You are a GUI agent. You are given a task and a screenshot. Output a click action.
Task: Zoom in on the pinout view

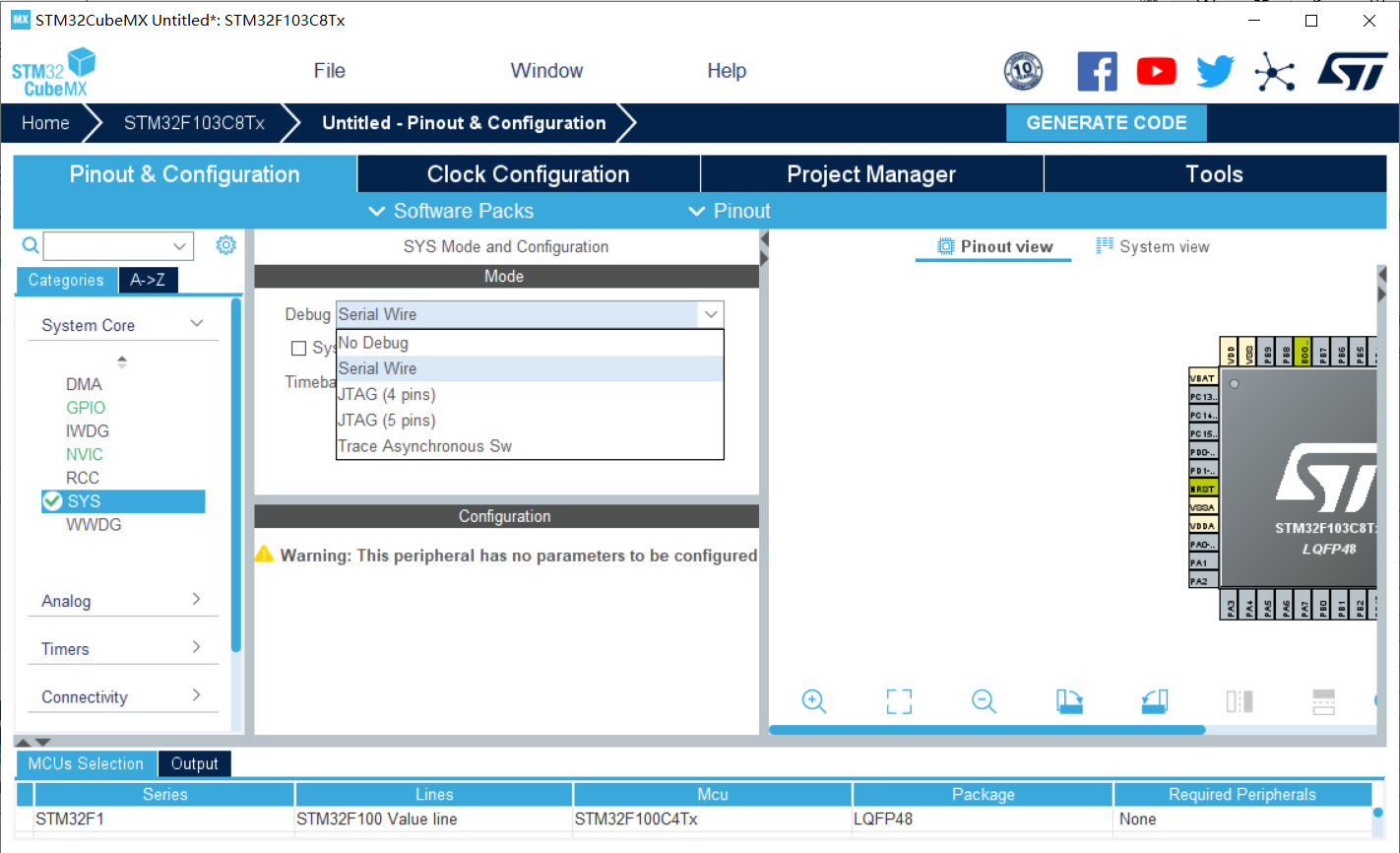point(814,701)
